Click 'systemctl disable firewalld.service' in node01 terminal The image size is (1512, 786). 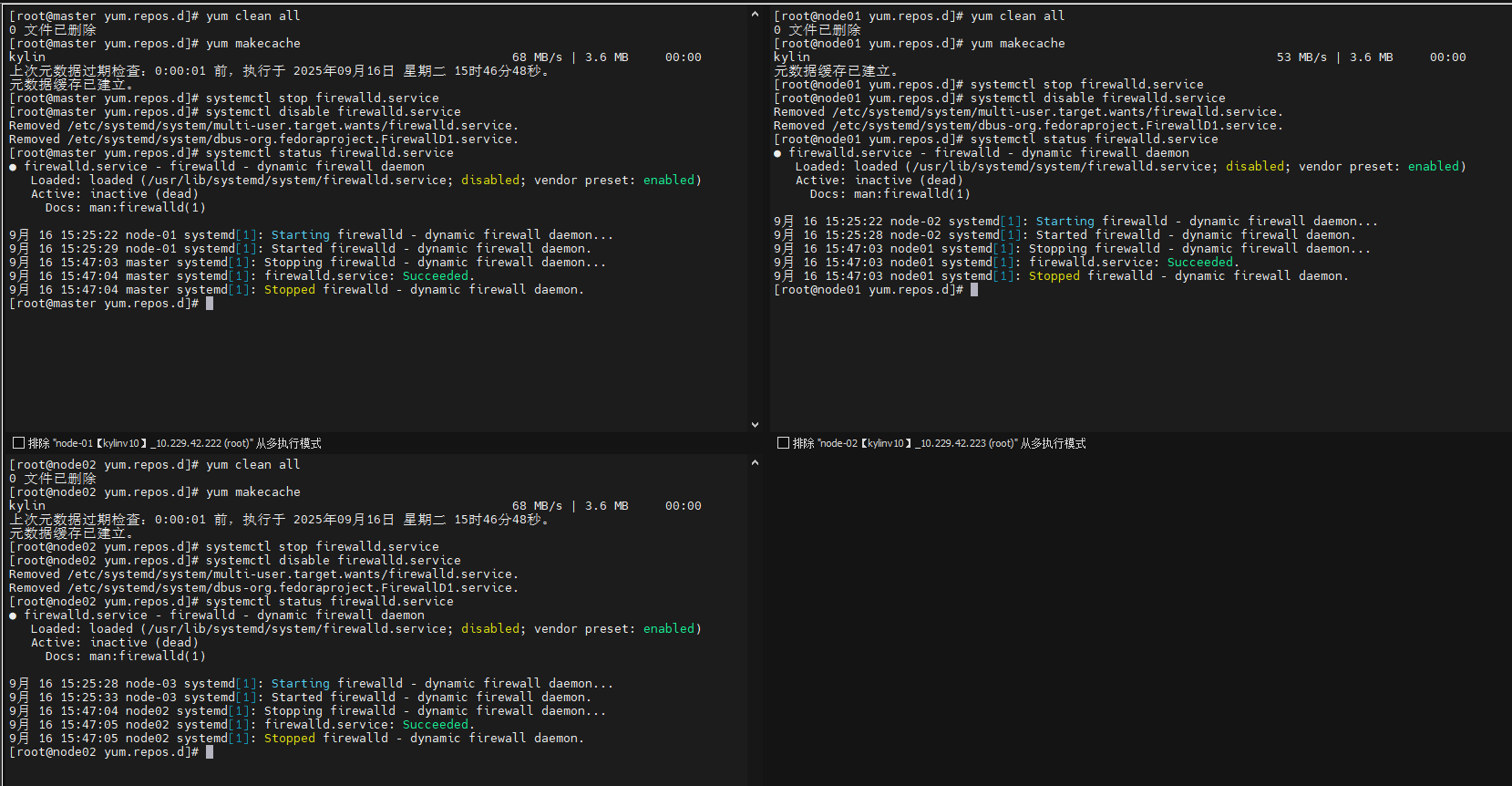pyautogui.click(x=1098, y=98)
